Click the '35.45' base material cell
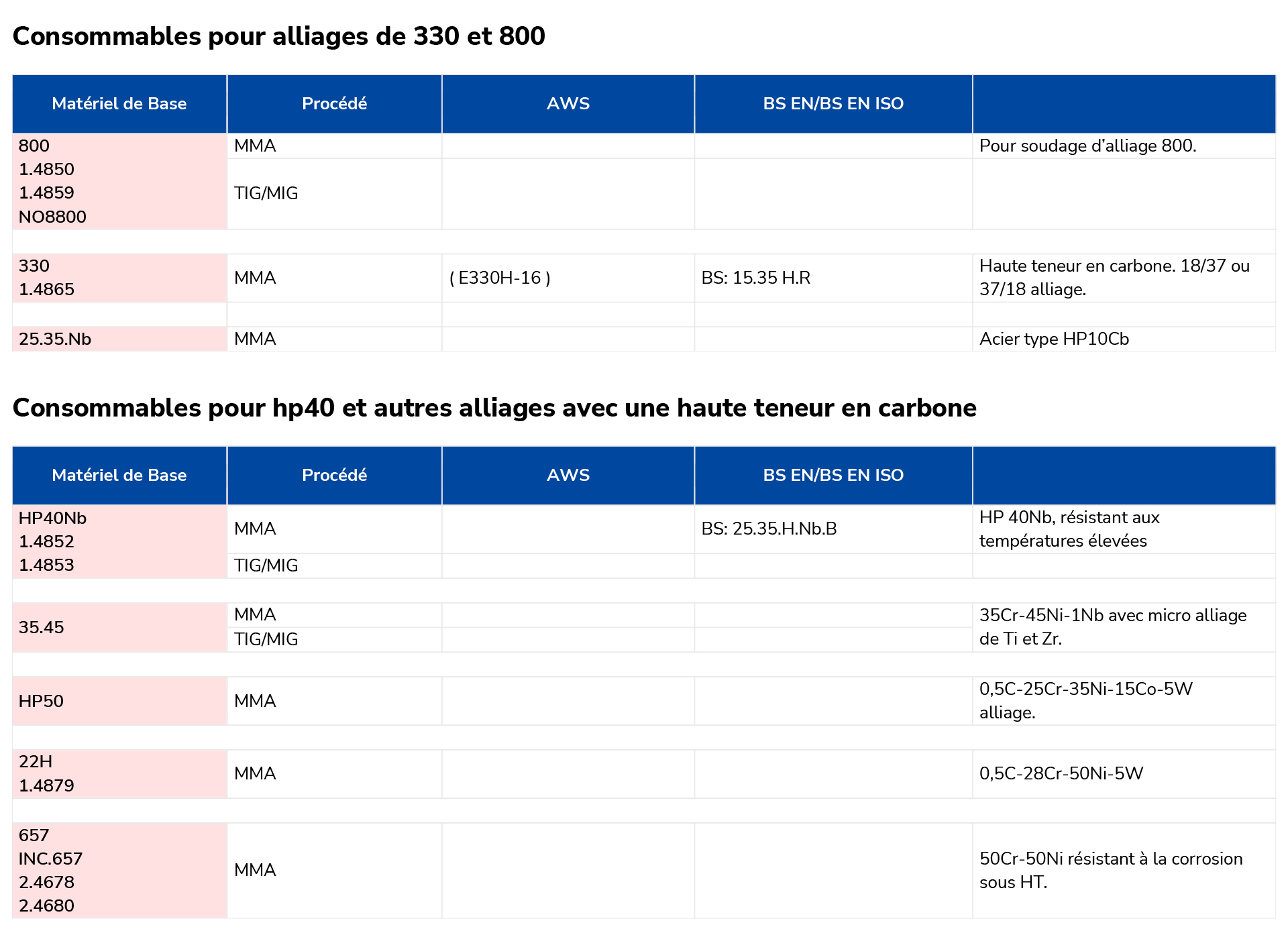Screen dimensions: 1288x933 119,628
